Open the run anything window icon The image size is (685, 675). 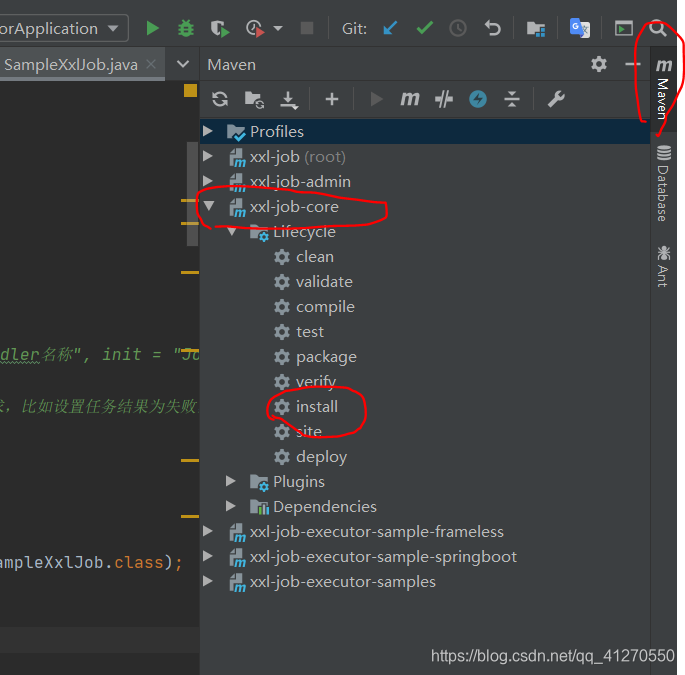tap(623, 29)
